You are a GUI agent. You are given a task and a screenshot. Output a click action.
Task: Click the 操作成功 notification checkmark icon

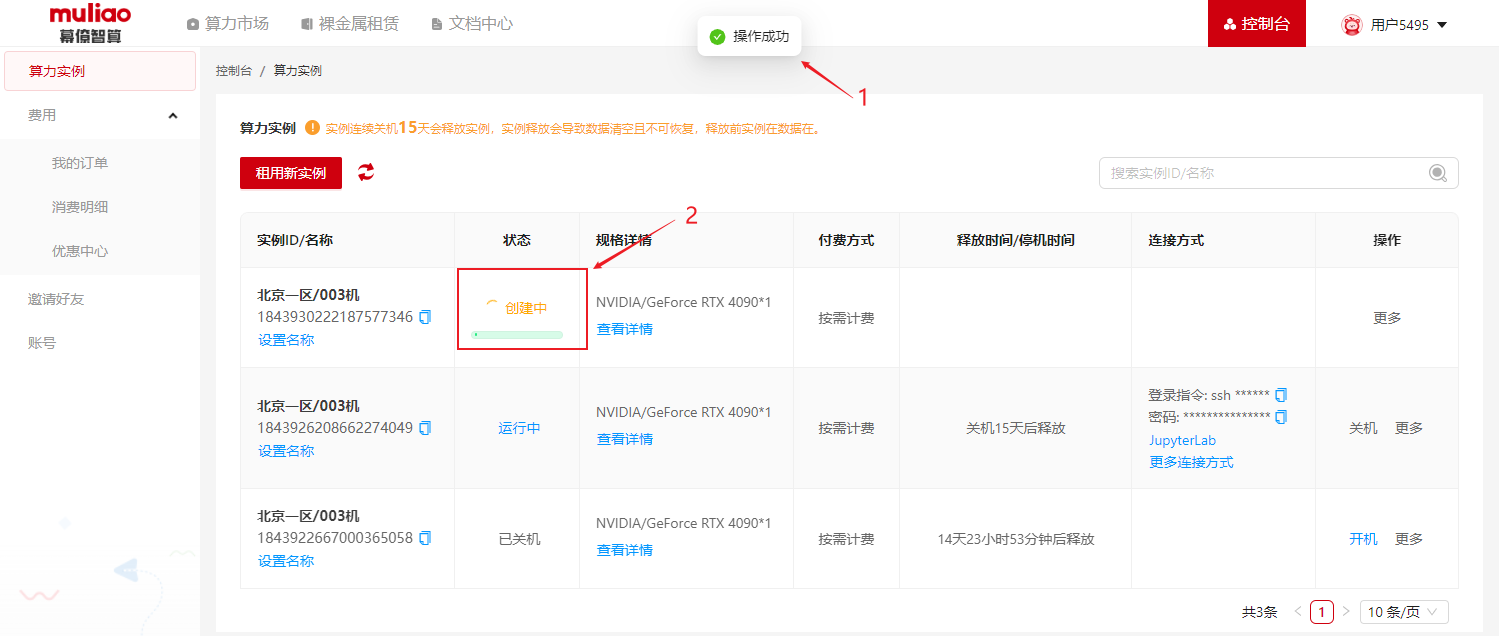[x=717, y=36]
